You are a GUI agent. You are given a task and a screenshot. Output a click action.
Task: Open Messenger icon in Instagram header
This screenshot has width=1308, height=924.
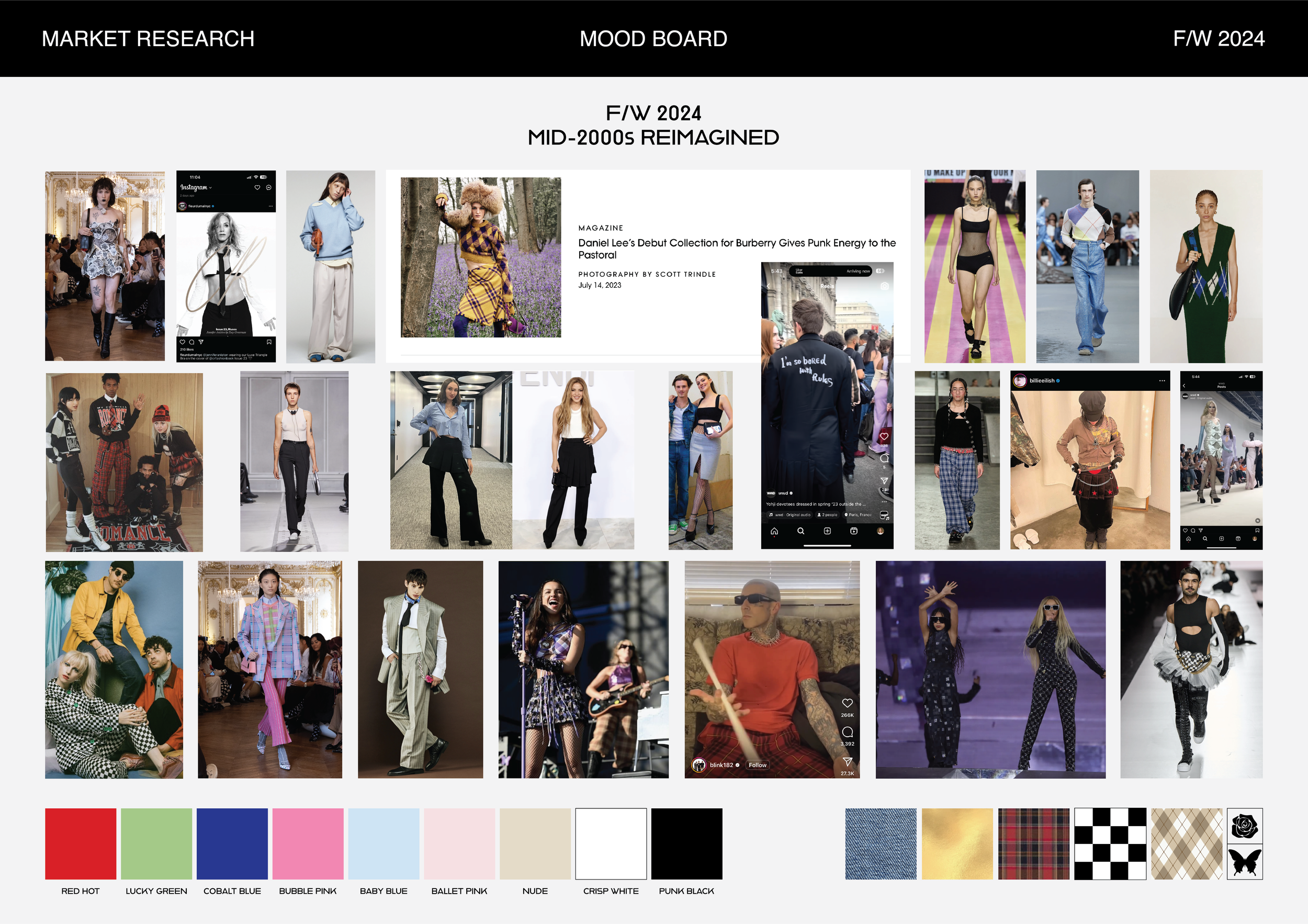269,187
